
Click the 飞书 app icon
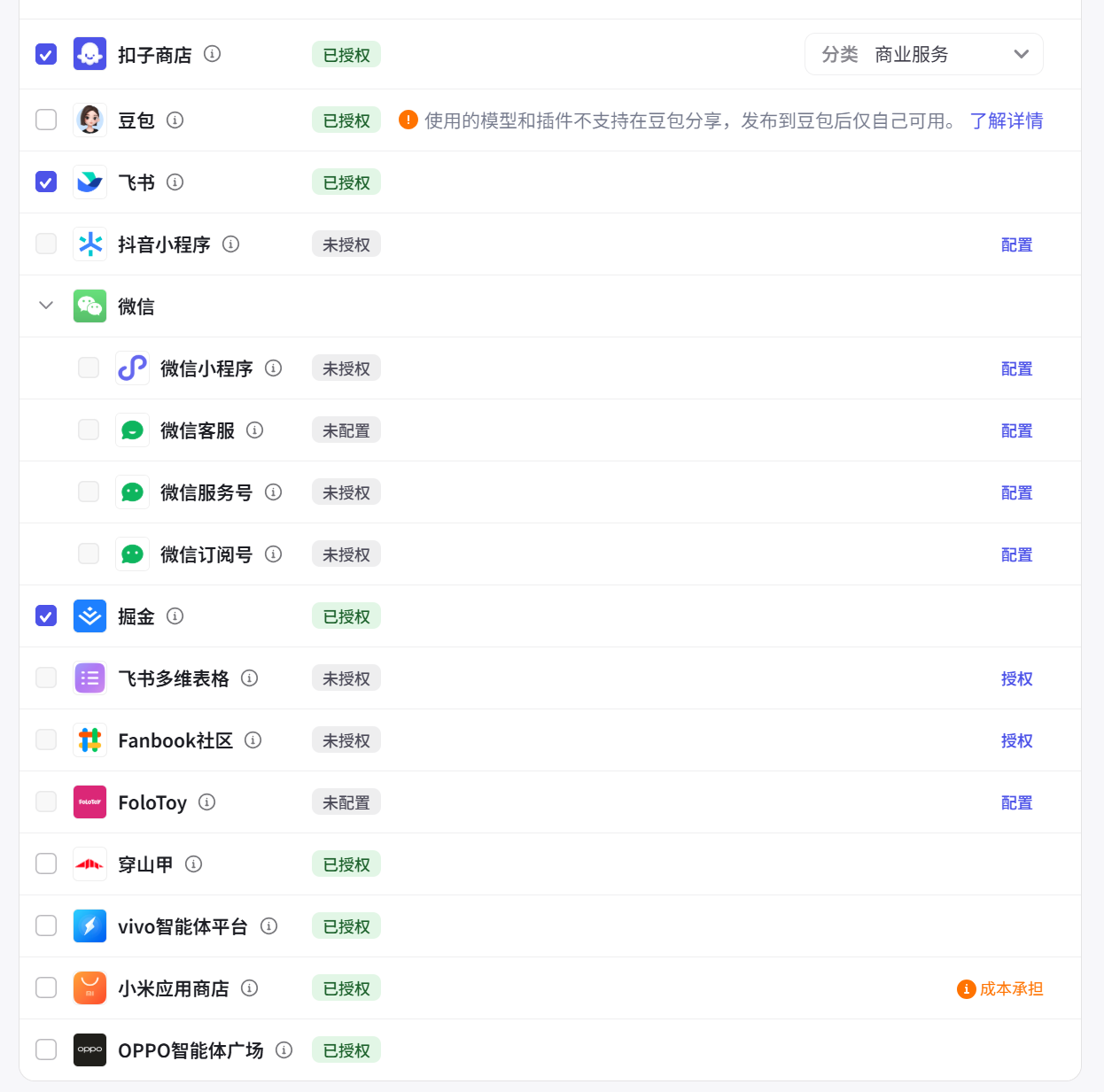[89, 182]
